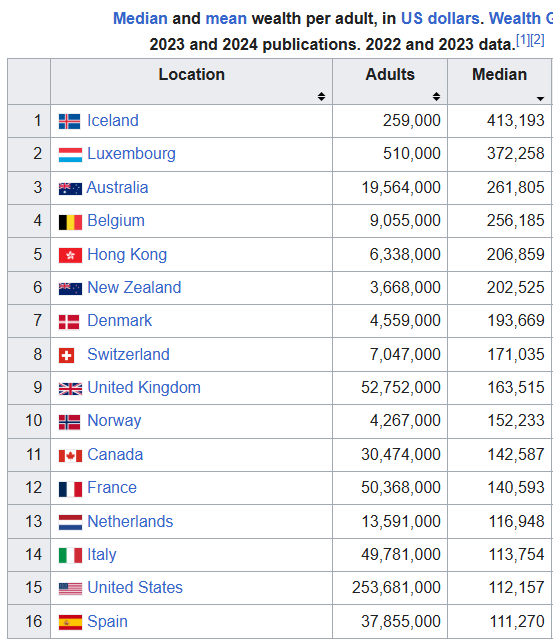Open the Netherlands country link
Screen dimensions: 553x639
click(x=130, y=522)
